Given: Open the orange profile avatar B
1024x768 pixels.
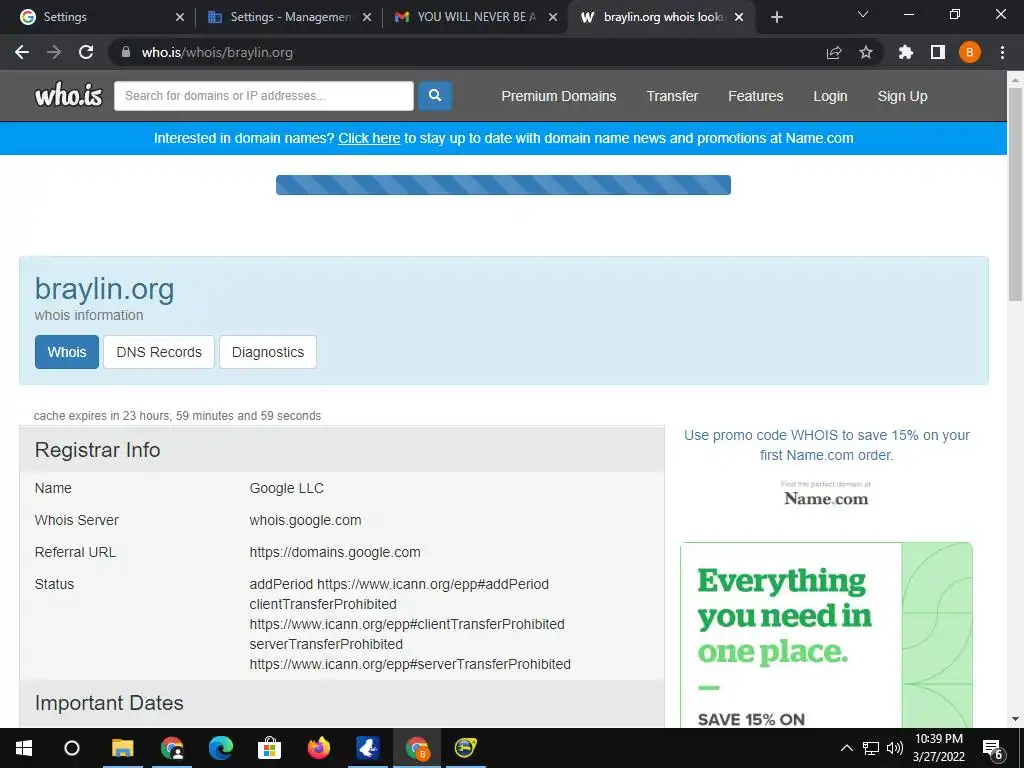Looking at the screenshot, I should (x=970, y=52).
